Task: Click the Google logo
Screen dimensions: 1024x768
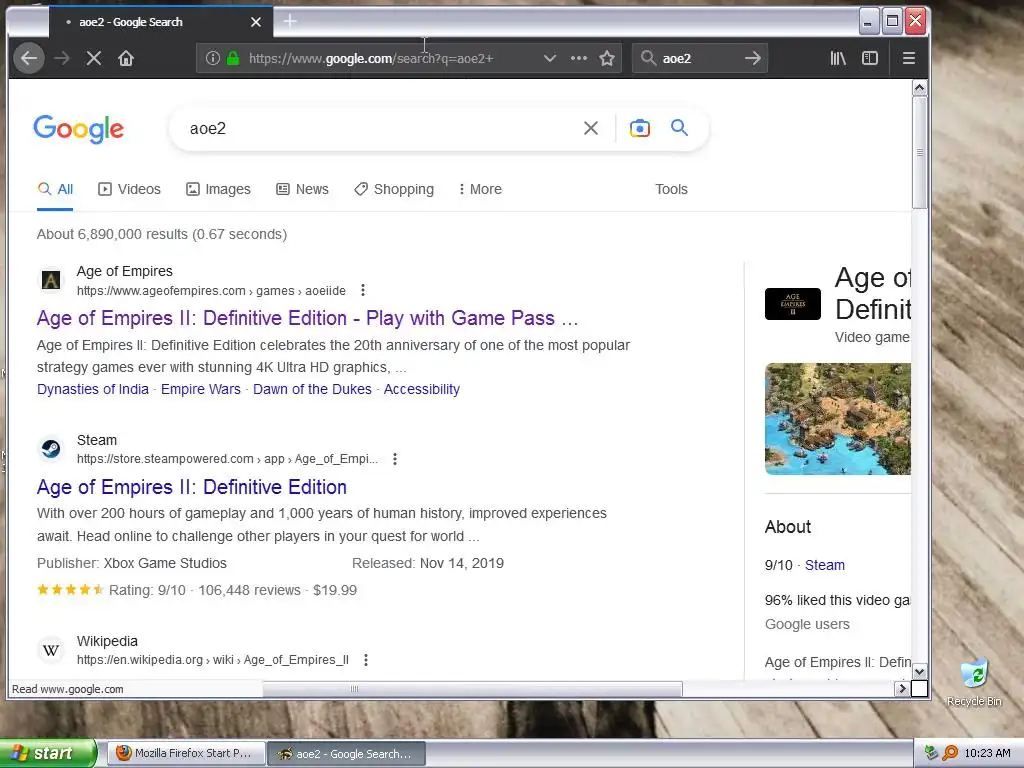Action: tap(78, 129)
